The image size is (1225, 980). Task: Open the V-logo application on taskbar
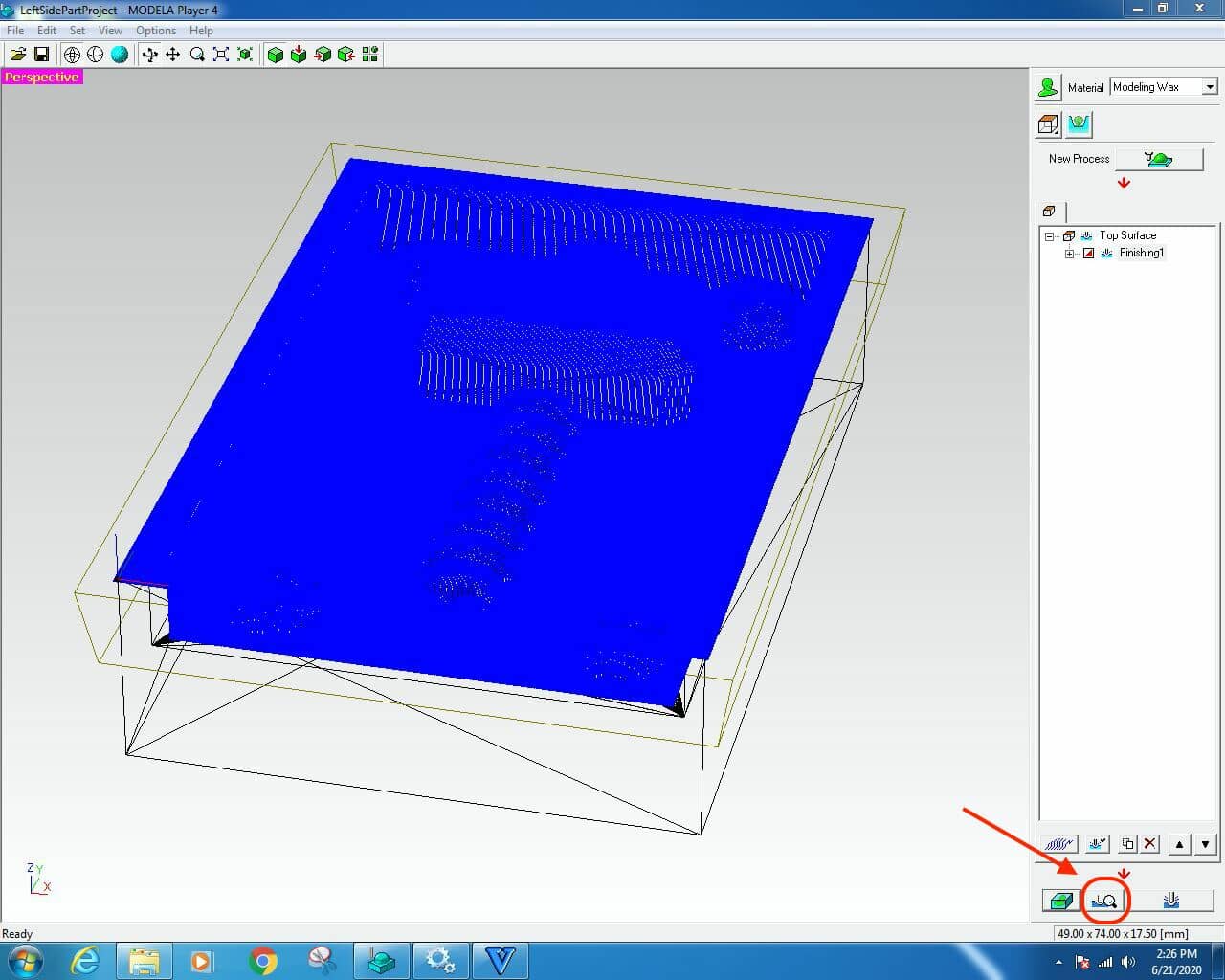pos(501,961)
